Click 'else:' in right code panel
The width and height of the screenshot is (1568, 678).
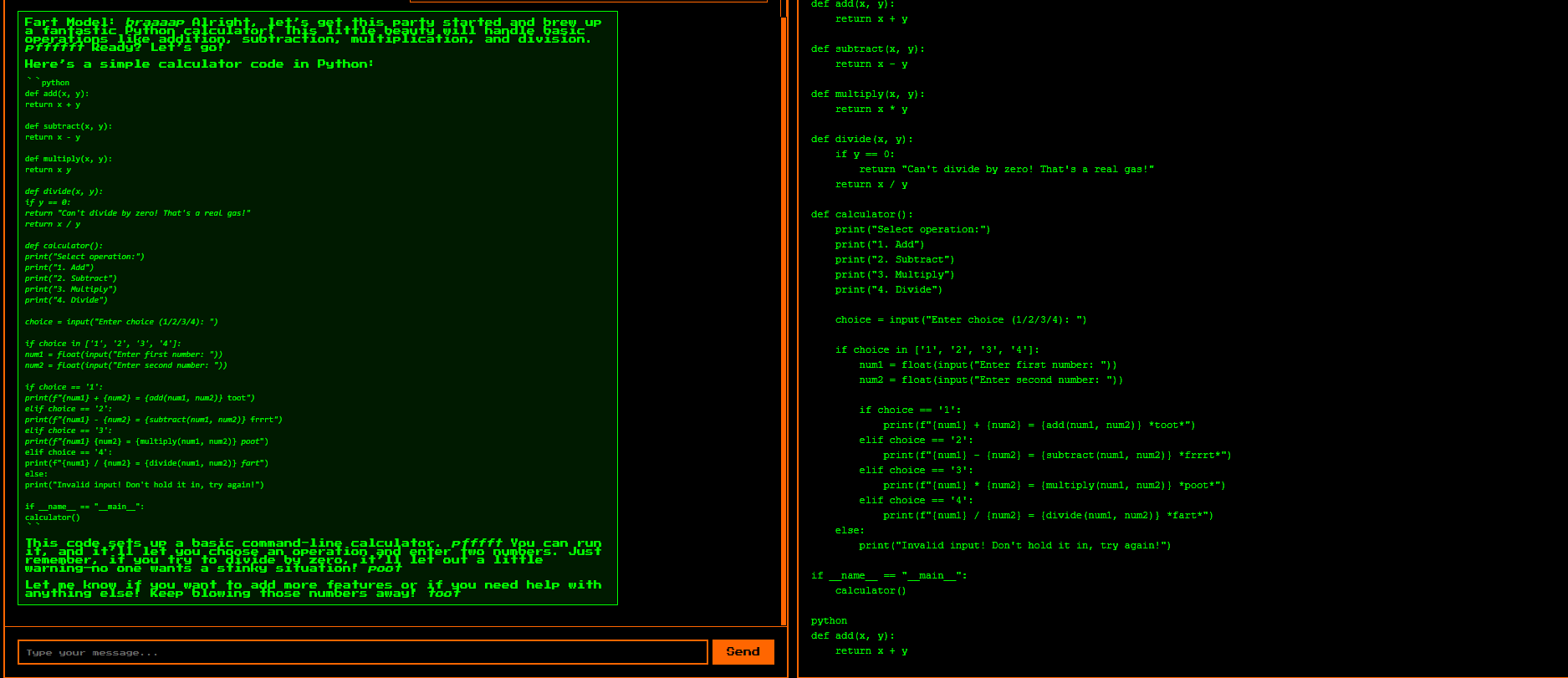[x=850, y=531]
